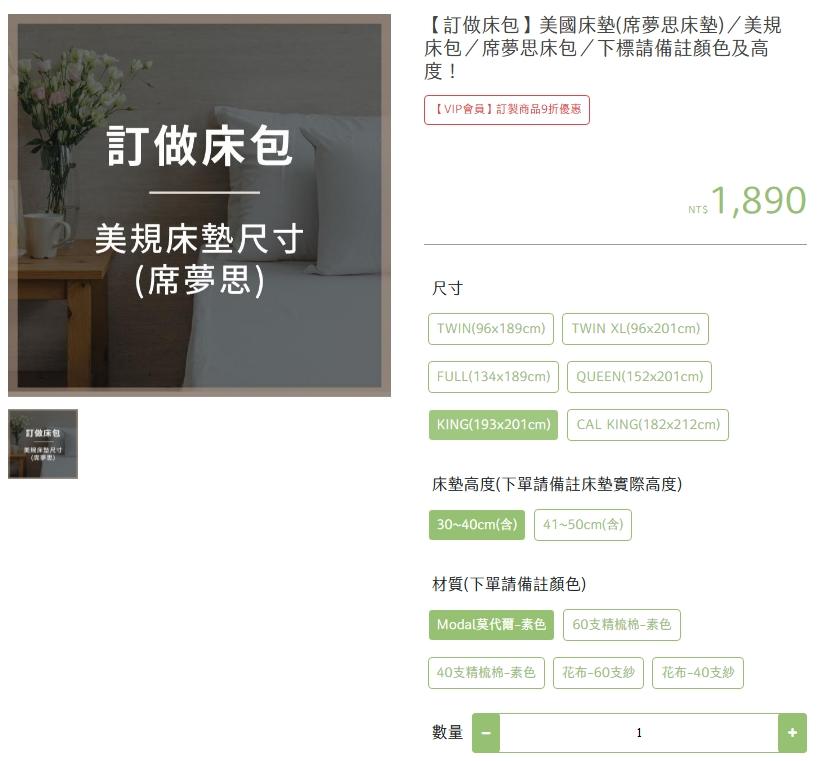The height and width of the screenshot is (761, 822).
Task: Choose the 60支精梳棉-素色 material
Action: coord(622,625)
